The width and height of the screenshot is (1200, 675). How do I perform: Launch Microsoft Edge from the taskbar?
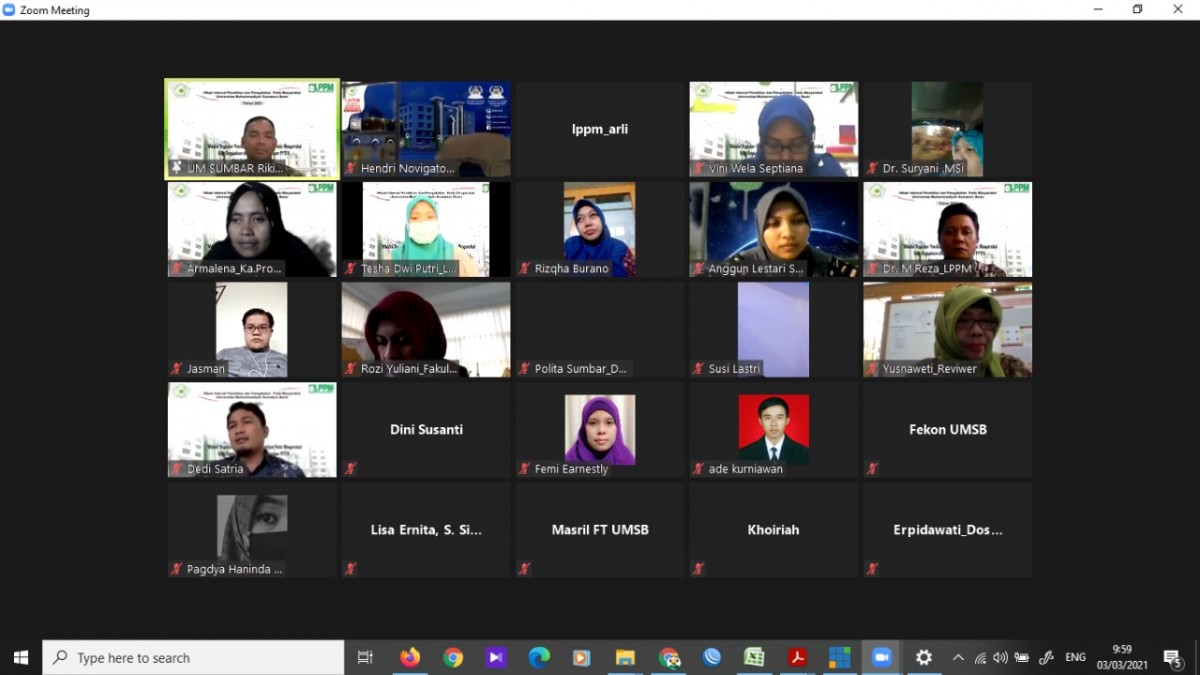pyautogui.click(x=539, y=657)
